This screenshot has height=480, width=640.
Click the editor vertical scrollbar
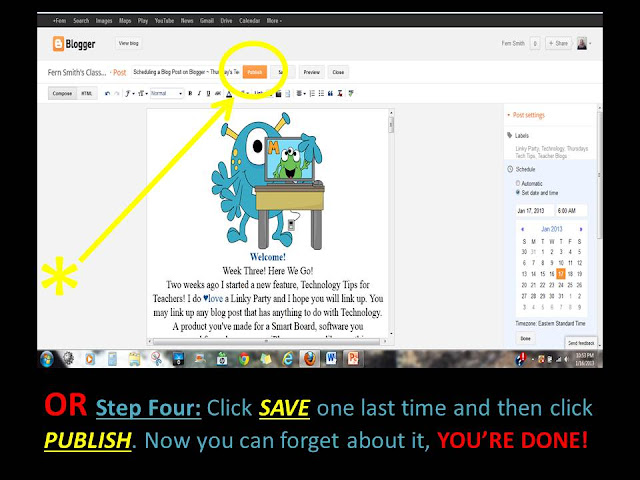coord(391,222)
